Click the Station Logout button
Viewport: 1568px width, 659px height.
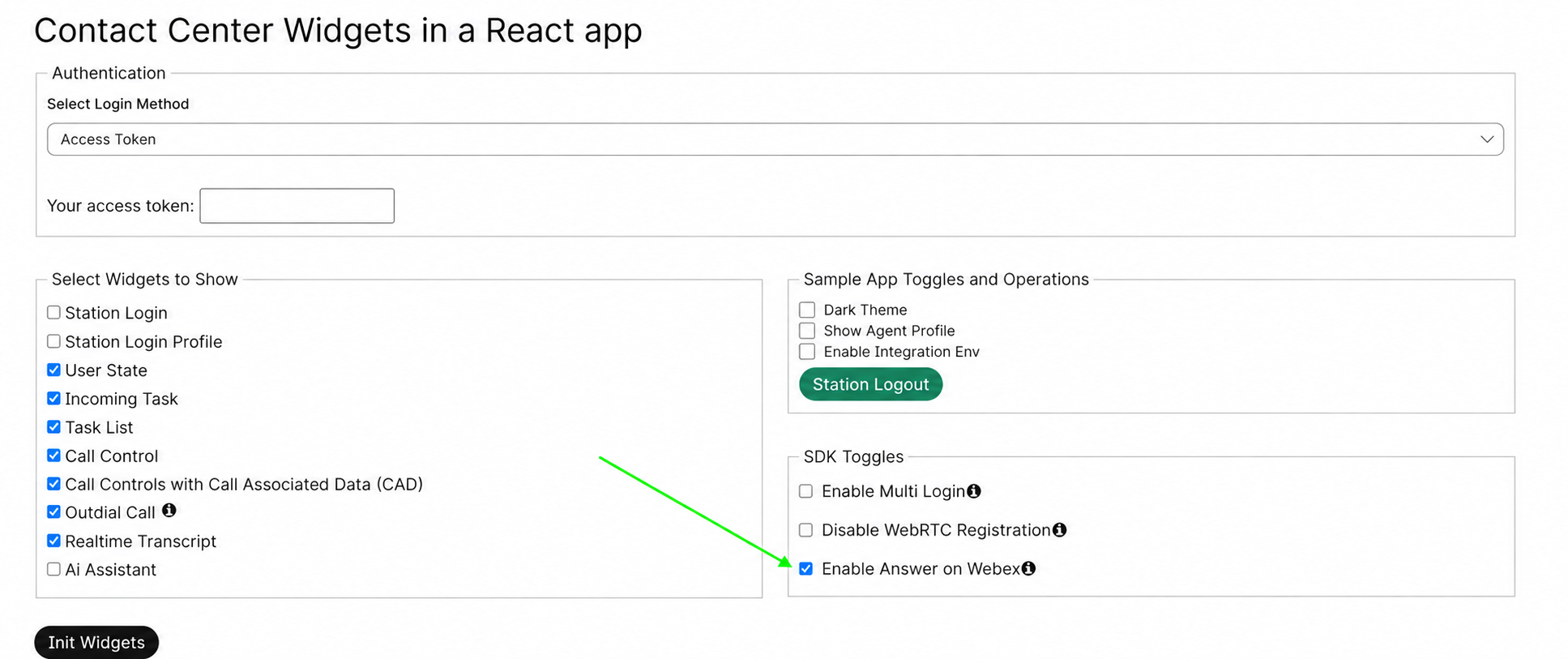point(870,384)
